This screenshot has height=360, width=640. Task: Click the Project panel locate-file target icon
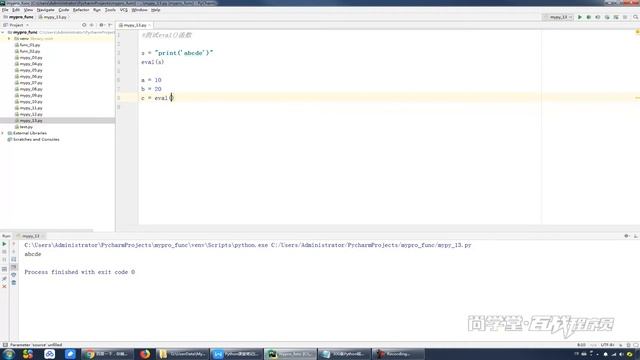coord(84,25)
